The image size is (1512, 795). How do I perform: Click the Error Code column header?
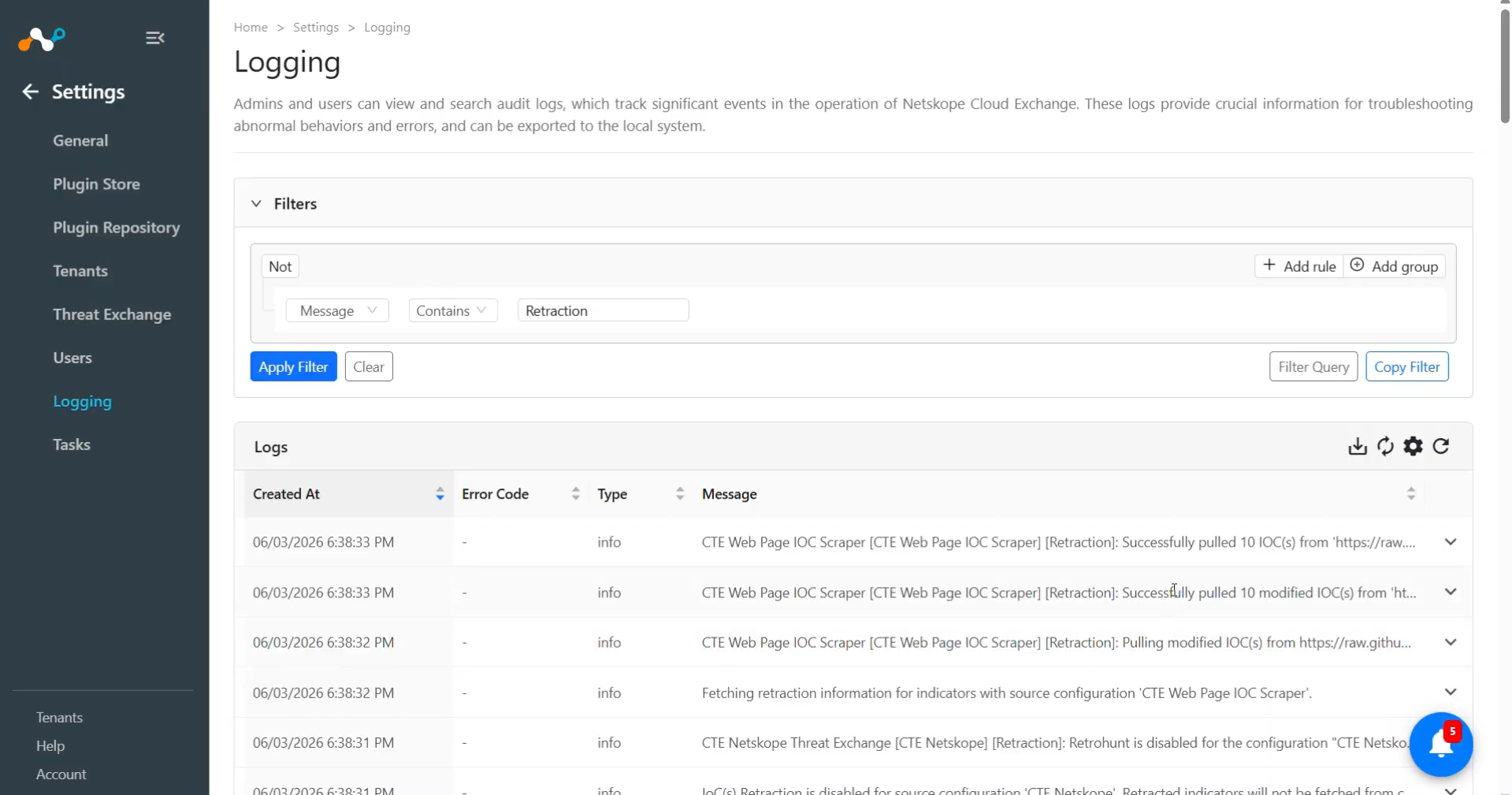point(495,494)
